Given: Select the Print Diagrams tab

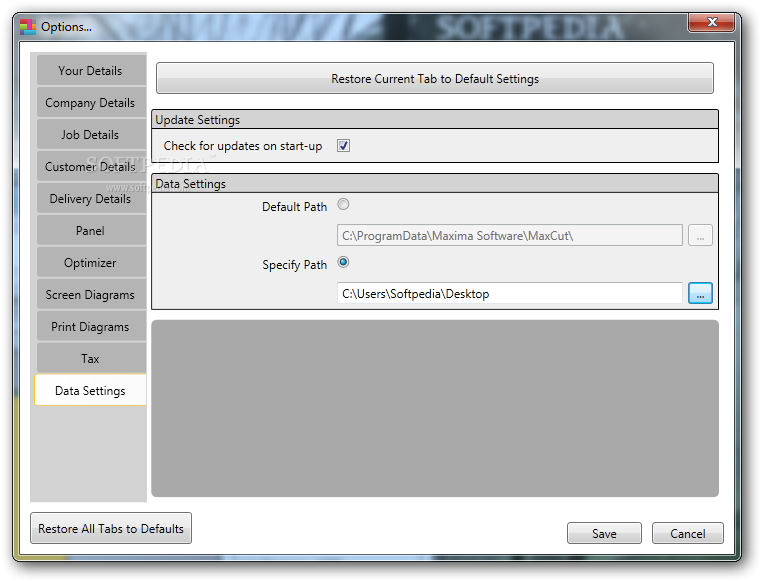Looking at the screenshot, I should pos(91,327).
